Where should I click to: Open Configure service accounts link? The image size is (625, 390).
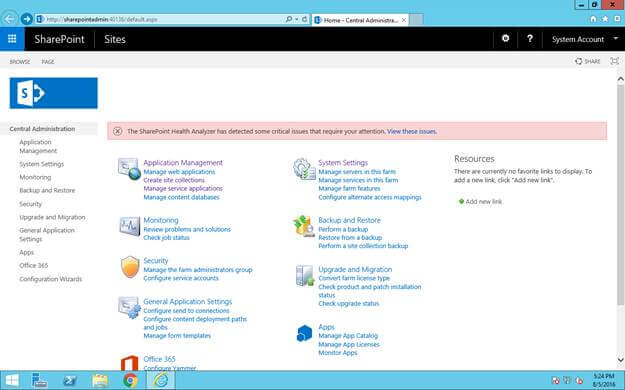181,278
